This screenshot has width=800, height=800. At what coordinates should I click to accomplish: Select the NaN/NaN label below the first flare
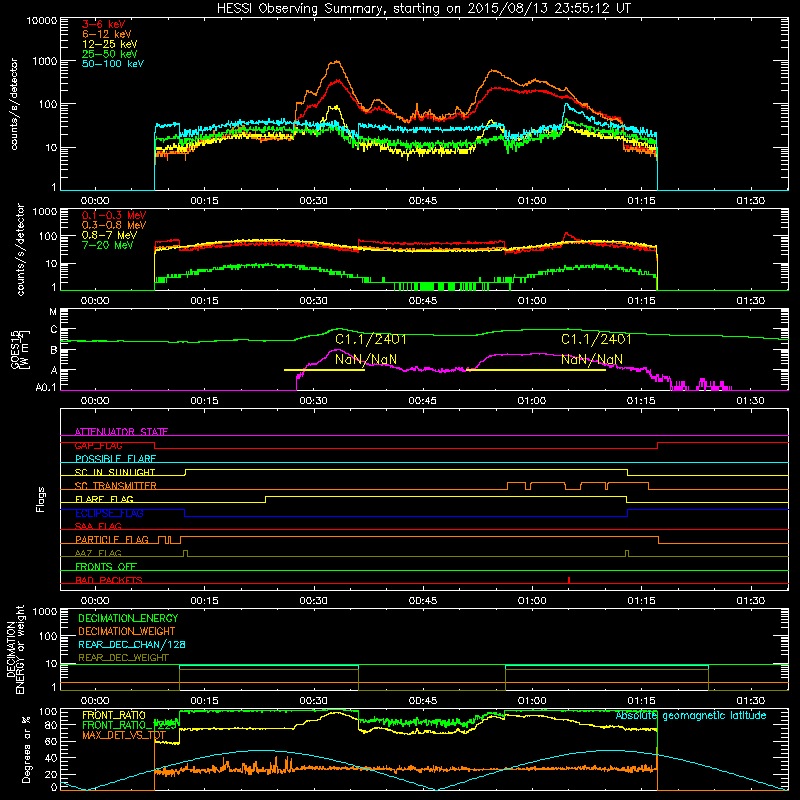pos(366,360)
